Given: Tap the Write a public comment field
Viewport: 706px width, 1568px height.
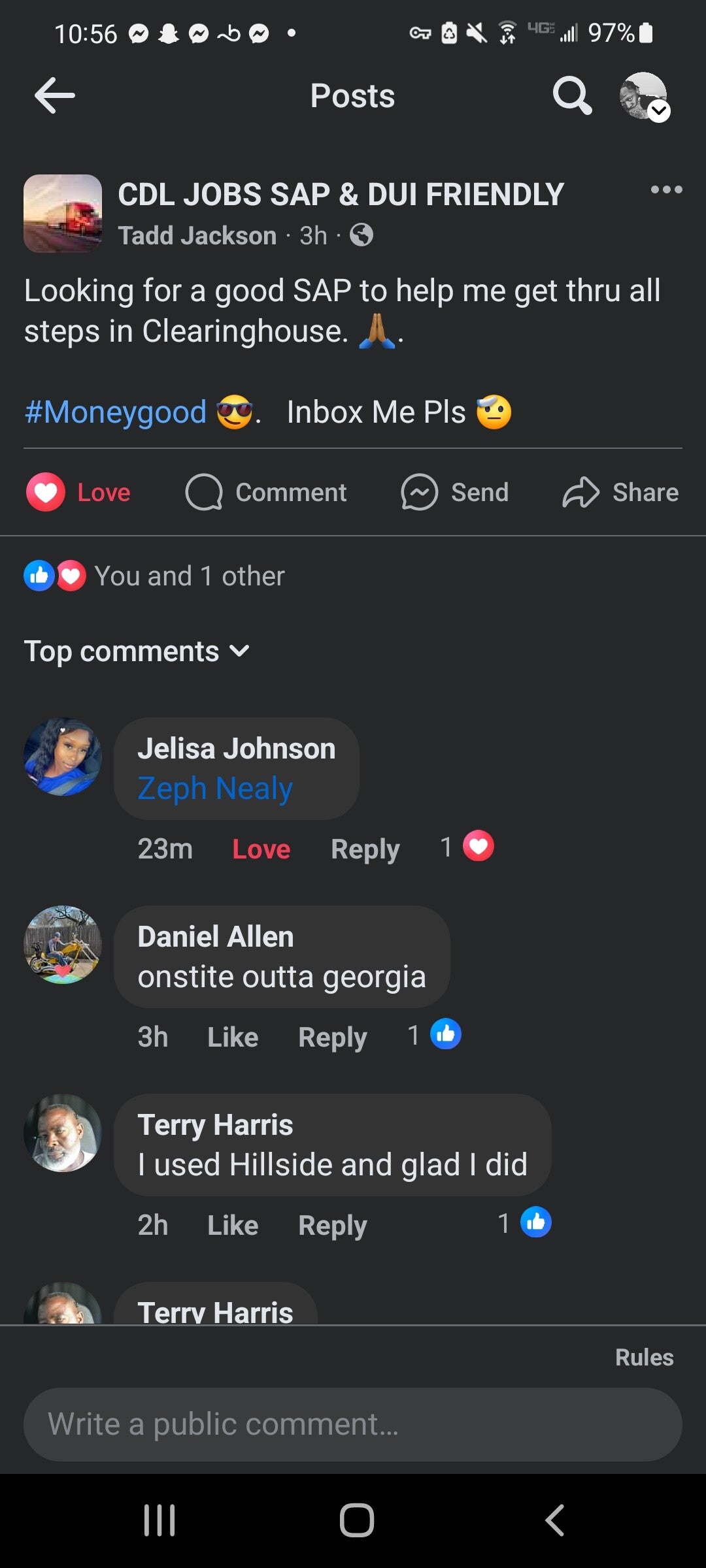Looking at the screenshot, I should [353, 1424].
